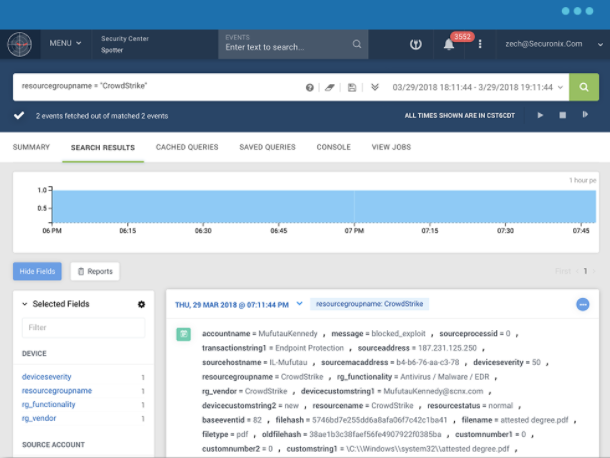Click the power icon in header
610x458 pixels.
pos(416,44)
